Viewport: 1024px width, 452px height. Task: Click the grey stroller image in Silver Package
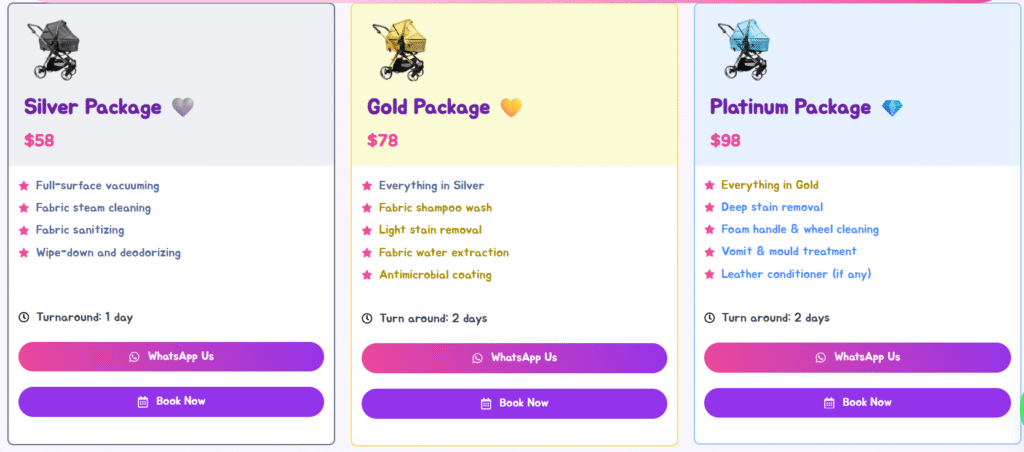click(55, 48)
